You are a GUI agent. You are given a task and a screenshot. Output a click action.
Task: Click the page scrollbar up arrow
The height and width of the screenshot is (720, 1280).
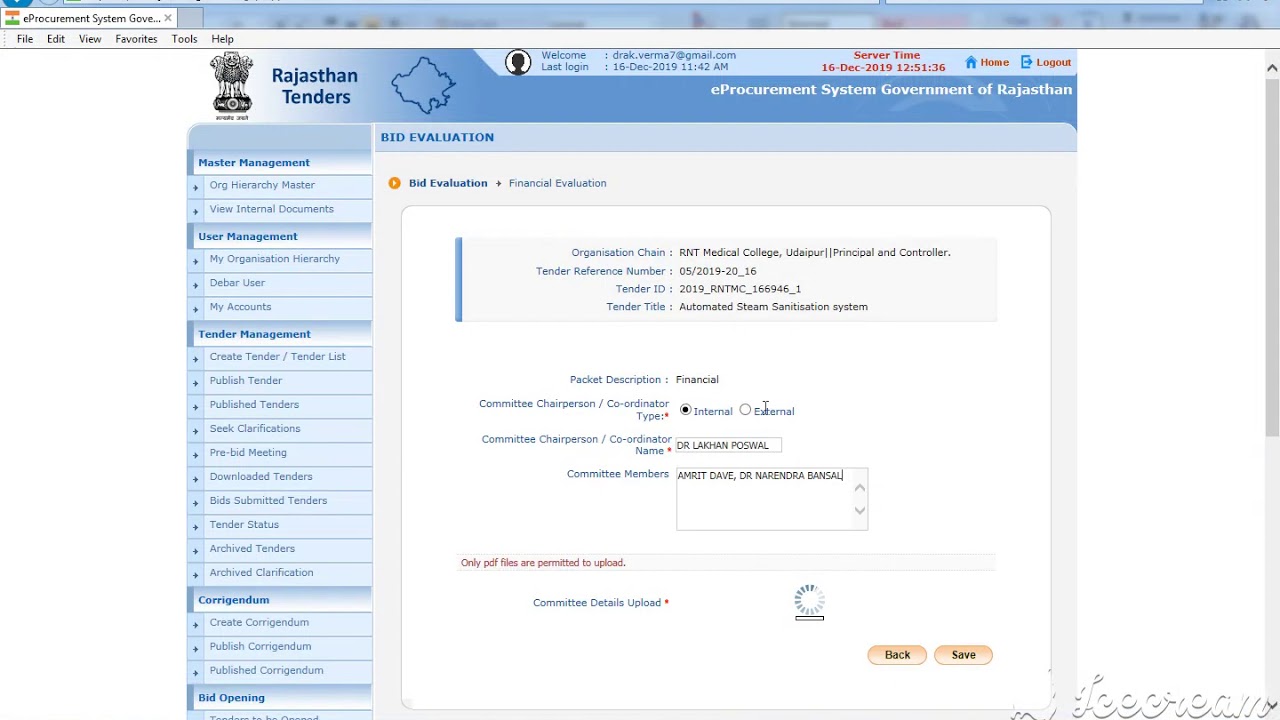pos(1272,68)
